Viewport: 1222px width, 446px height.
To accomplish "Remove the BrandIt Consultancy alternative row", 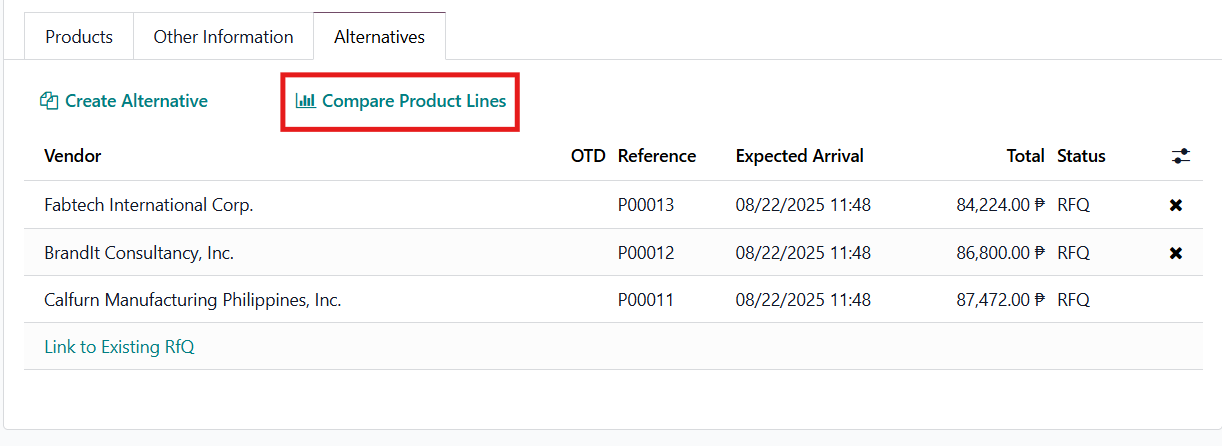I will click(x=1175, y=253).
